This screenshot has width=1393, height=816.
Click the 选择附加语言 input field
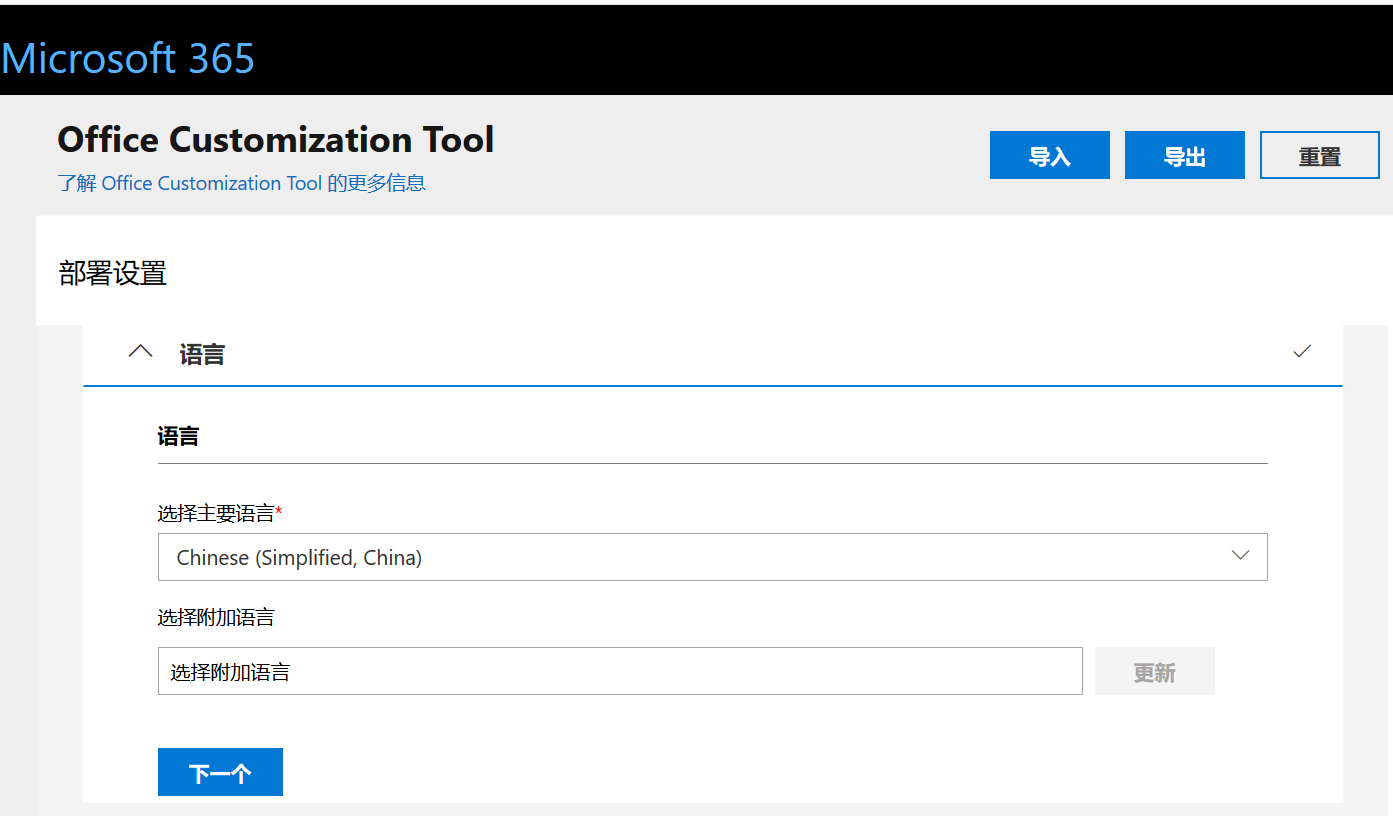point(620,671)
